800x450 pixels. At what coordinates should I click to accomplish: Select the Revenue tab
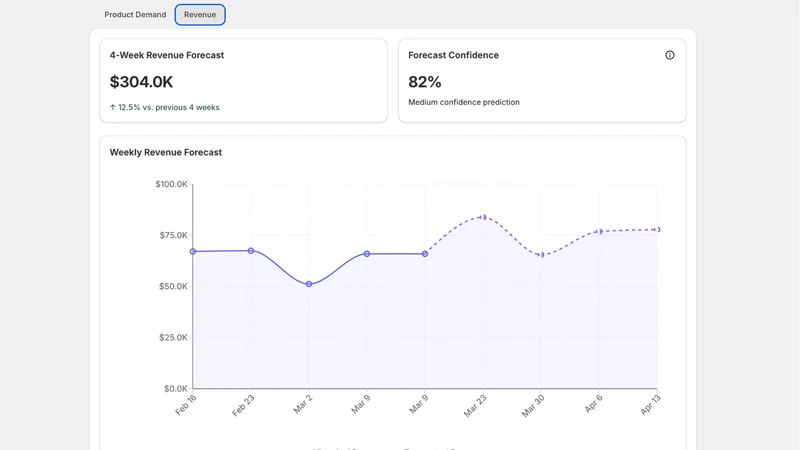pos(200,15)
